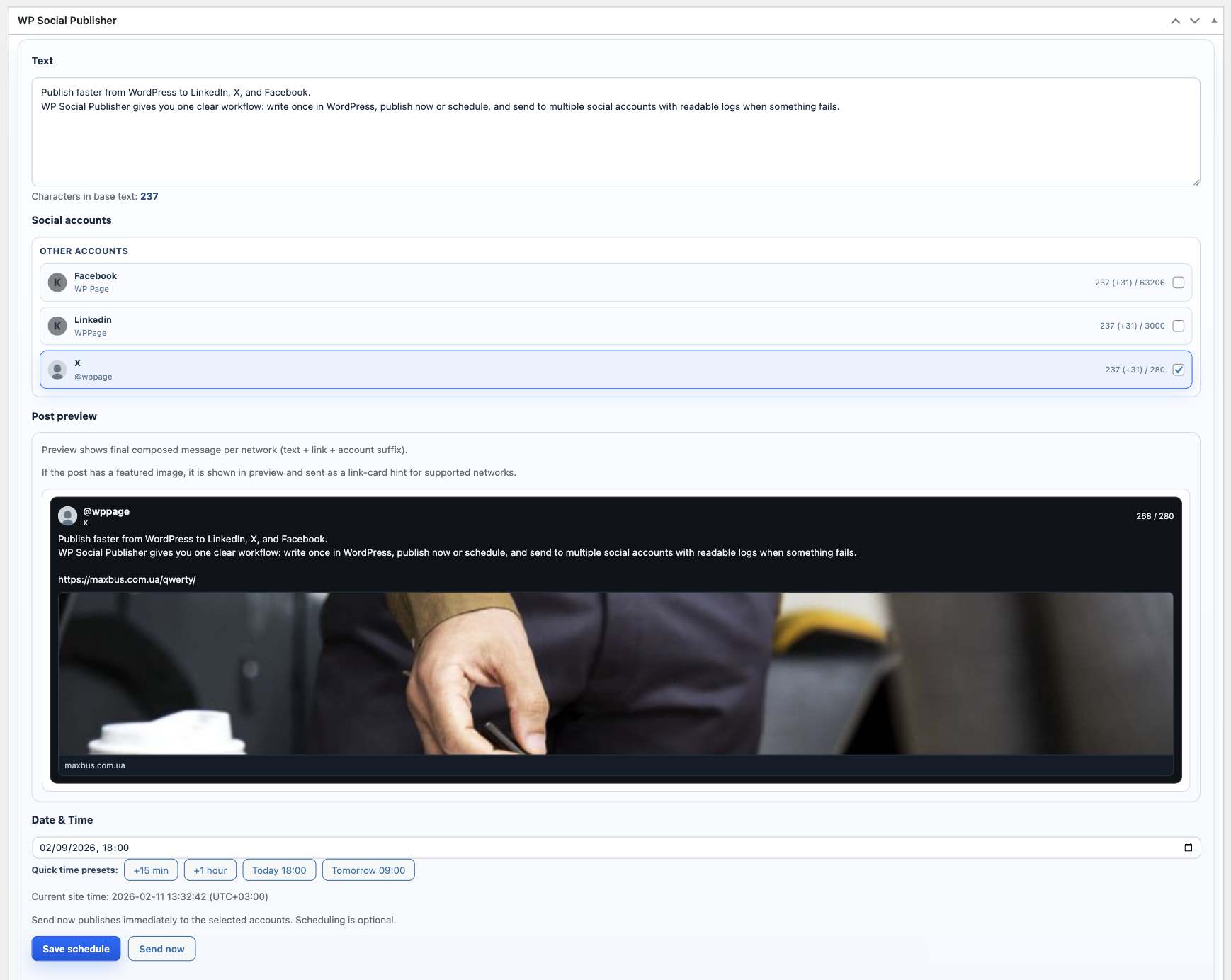Screen dimensions: 1231x980
Task: Click the Save schedule button
Action: (75, 948)
